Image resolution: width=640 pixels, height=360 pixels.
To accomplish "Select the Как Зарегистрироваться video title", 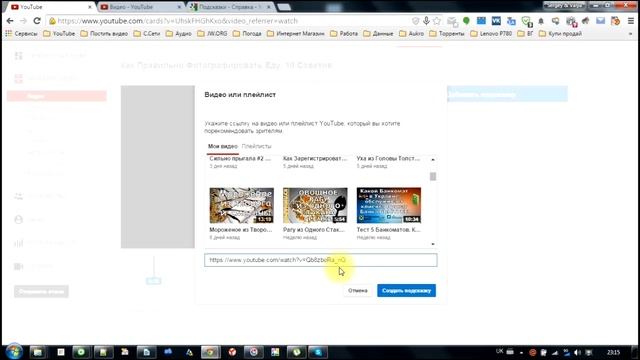I will point(315,158).
